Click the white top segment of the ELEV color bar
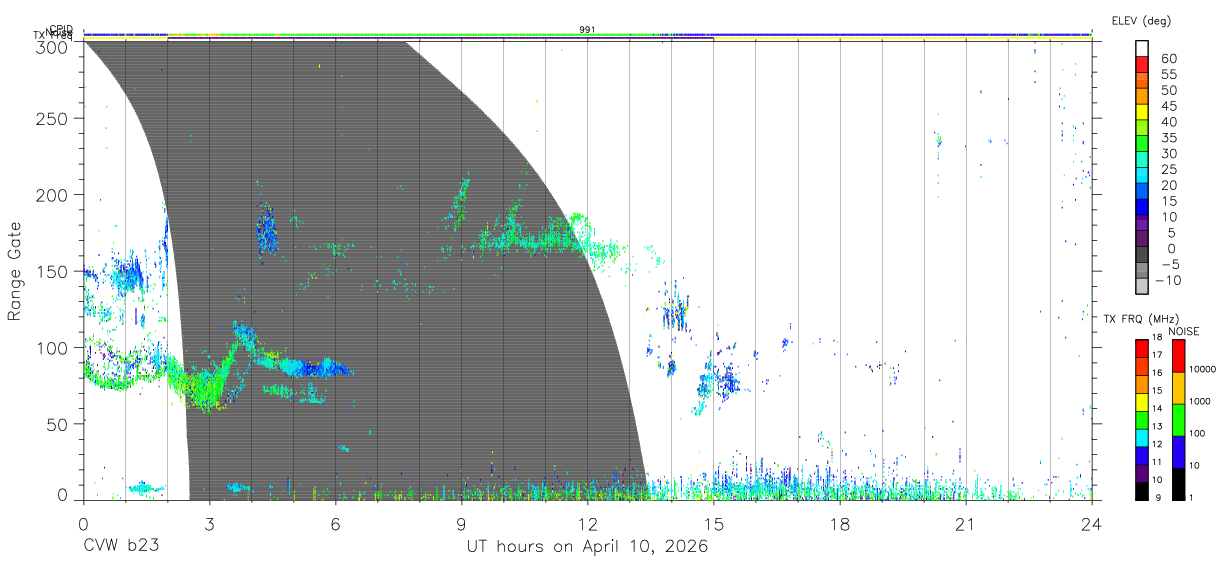Viewport: 1228px width, 567px height. 1142,49
